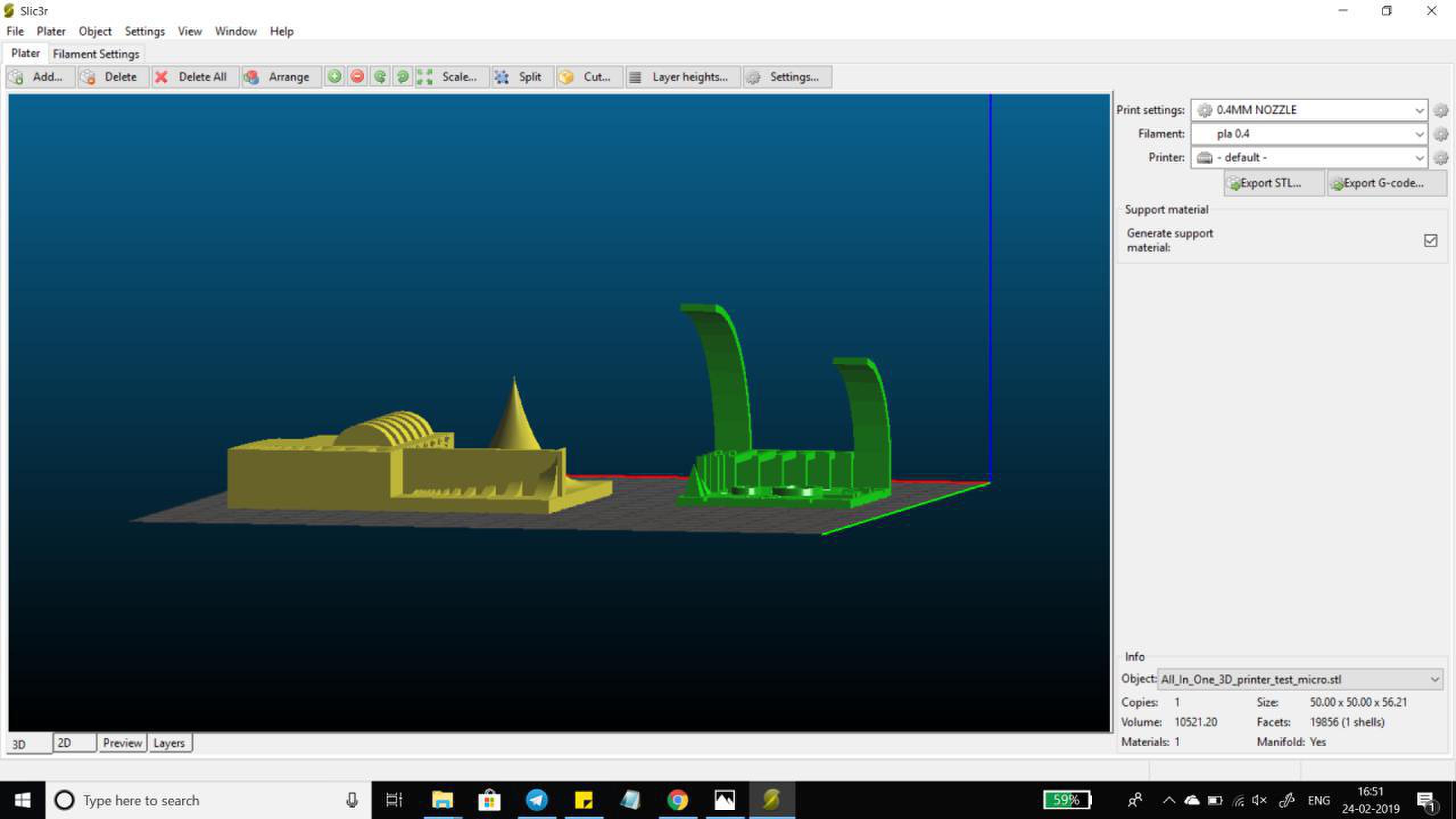
Task: Click the gear icon beside Printer dropdown
Action: point(1441,158)
